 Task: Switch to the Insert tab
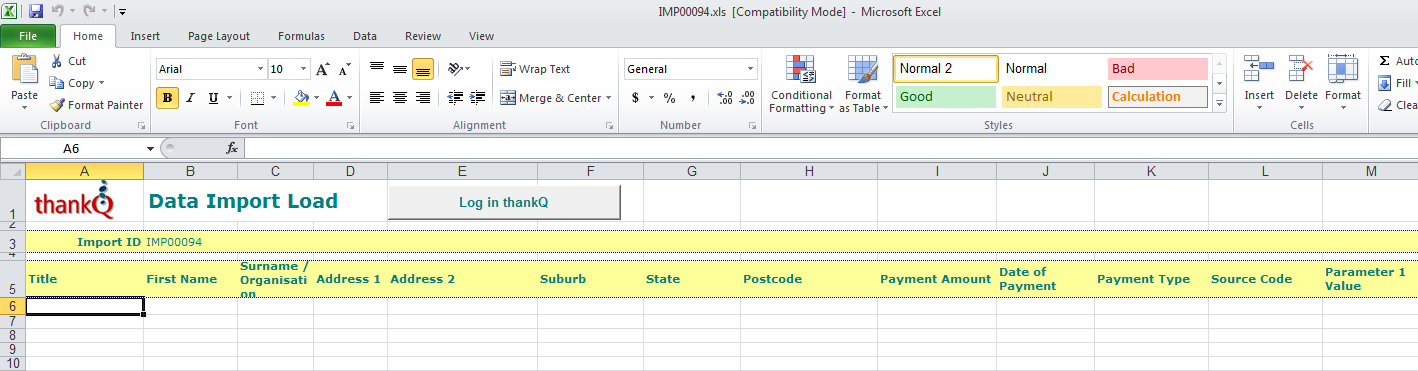pyautogui.click(x=145, y=36)
